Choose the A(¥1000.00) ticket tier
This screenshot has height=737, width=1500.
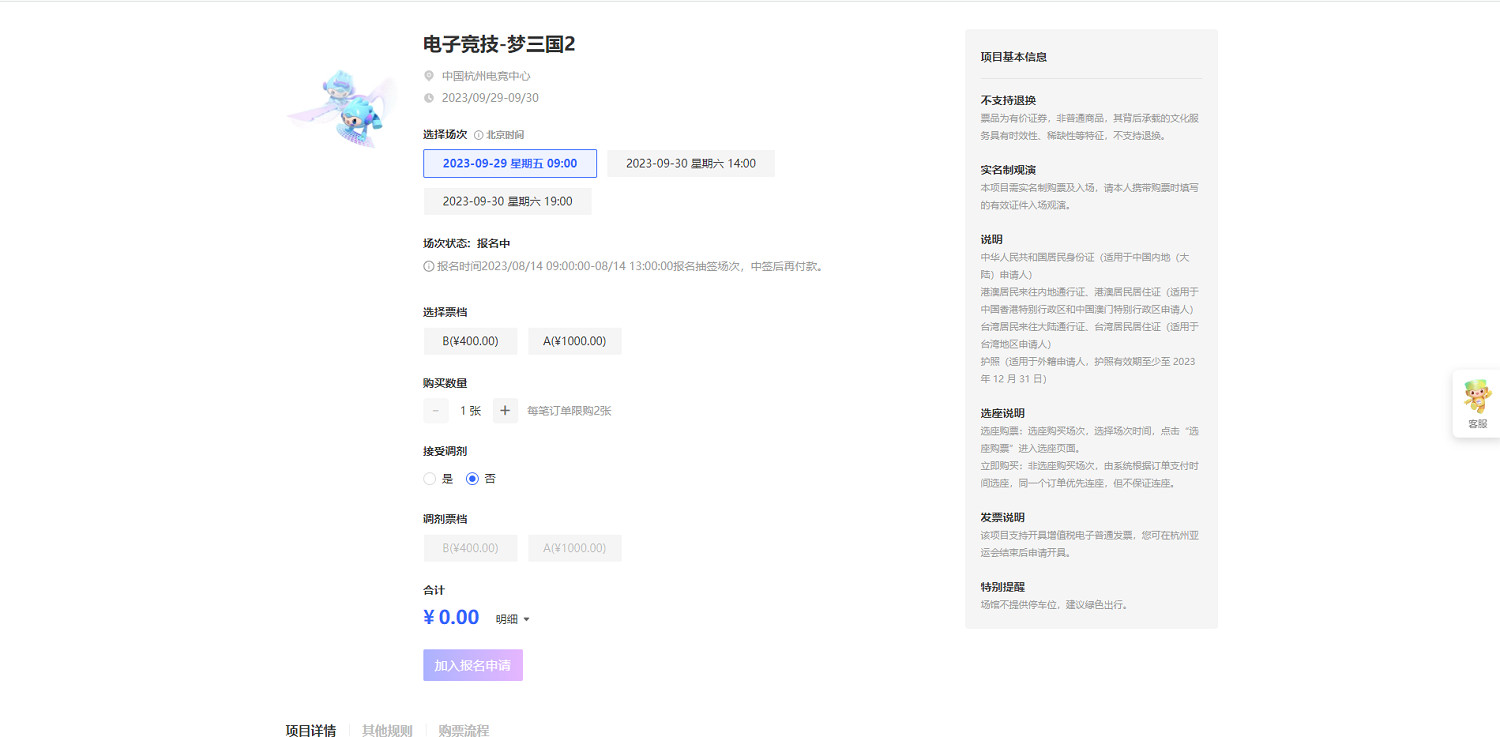pos(574,341)
